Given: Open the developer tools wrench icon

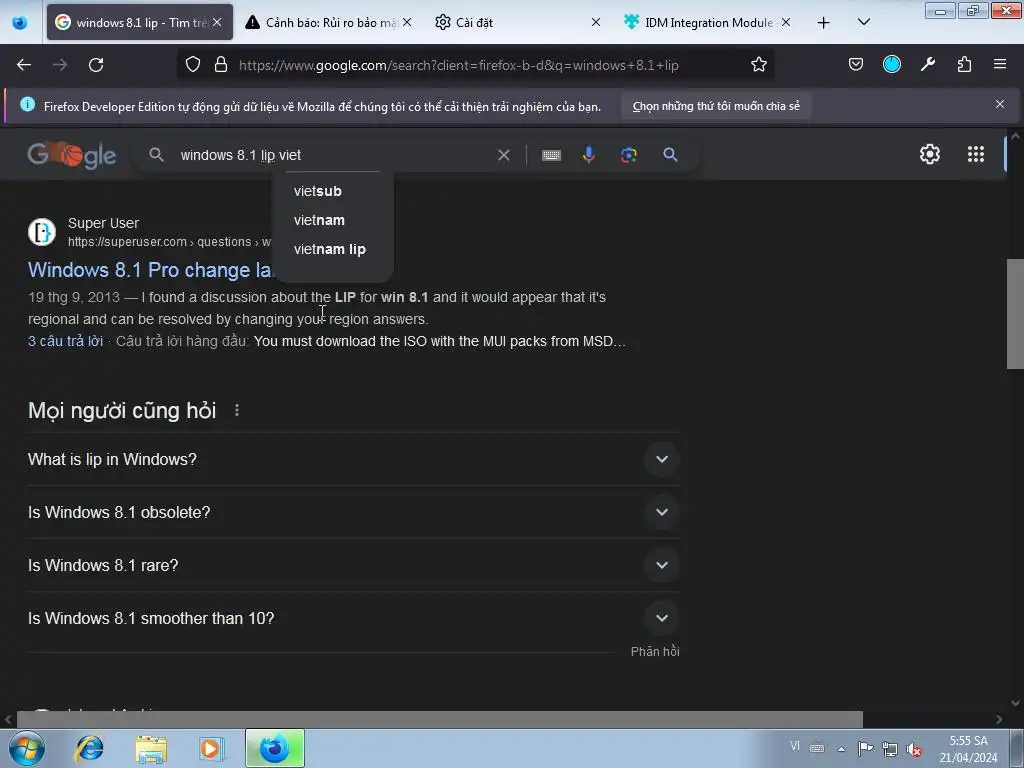Looking at the screenshot, I should click(x=928, y=65).
